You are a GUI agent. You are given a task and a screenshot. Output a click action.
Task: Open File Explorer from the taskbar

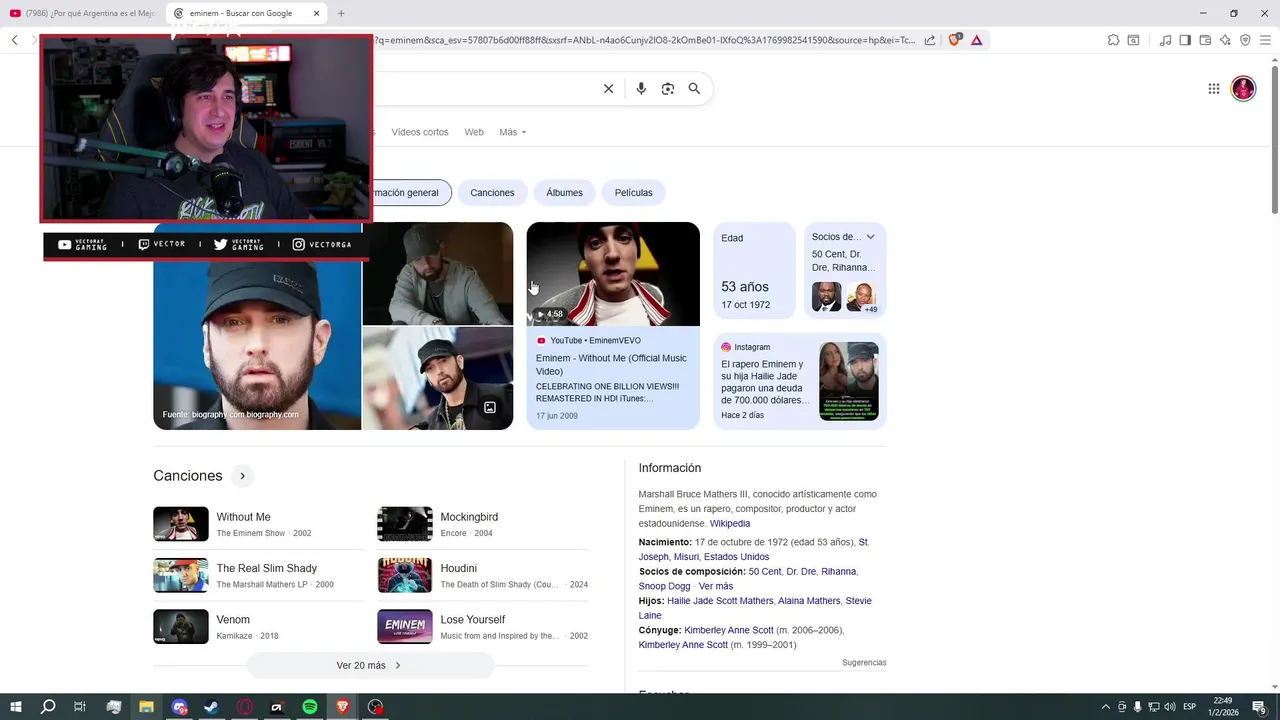point(146,707)
